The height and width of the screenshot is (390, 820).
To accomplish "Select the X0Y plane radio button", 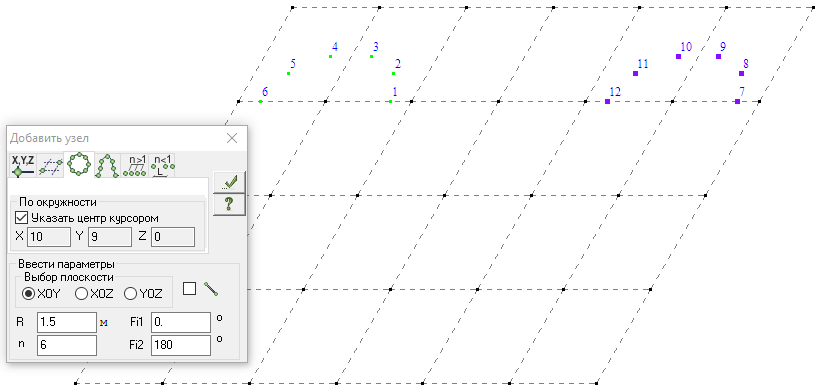I will point(27,294).
